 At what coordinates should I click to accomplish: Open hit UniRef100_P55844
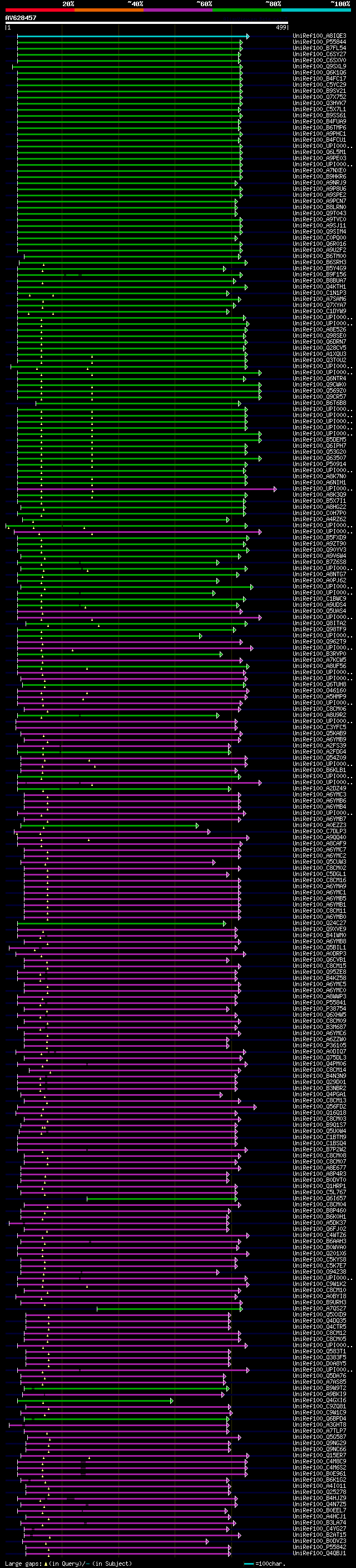pos(319,42)
